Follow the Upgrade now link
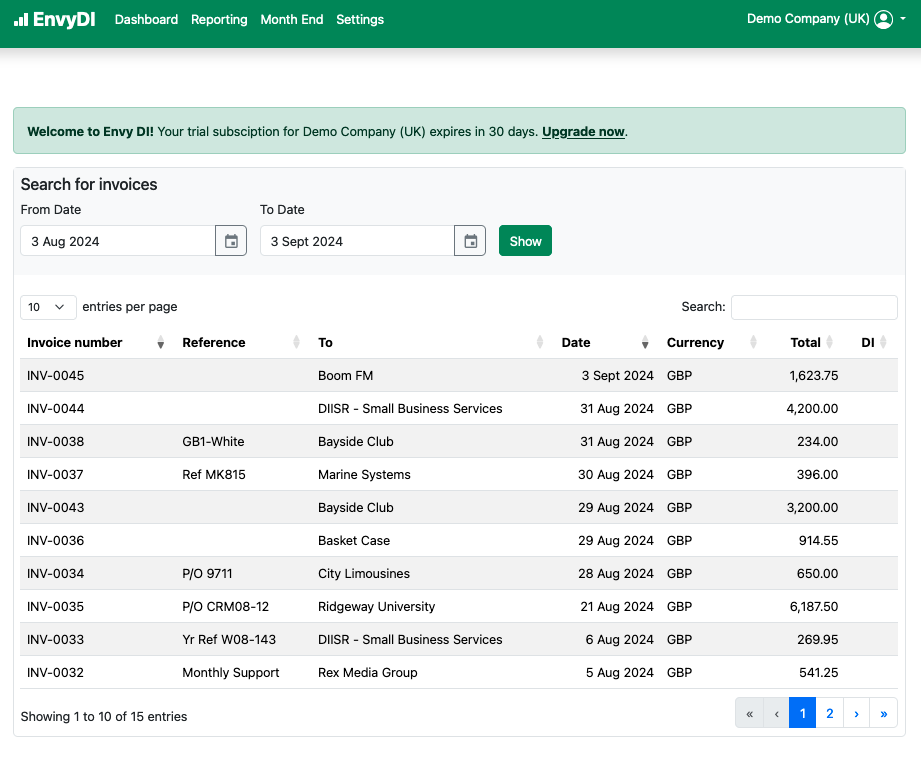This screenshot has width=921, height=760. [583, 132]
